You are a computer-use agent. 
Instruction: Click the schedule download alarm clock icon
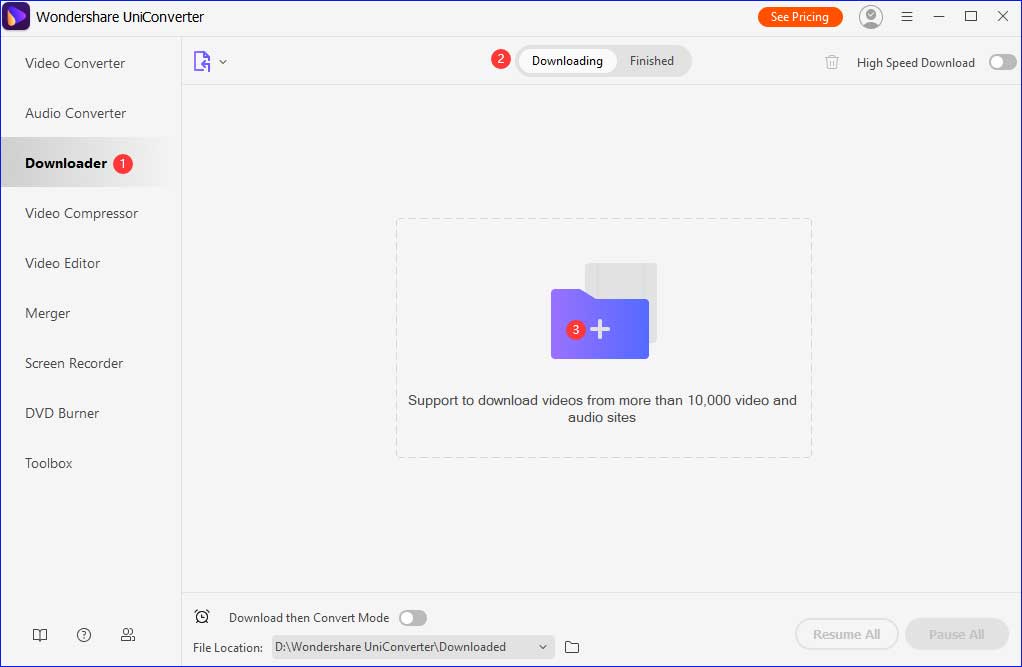coord(202,617)
